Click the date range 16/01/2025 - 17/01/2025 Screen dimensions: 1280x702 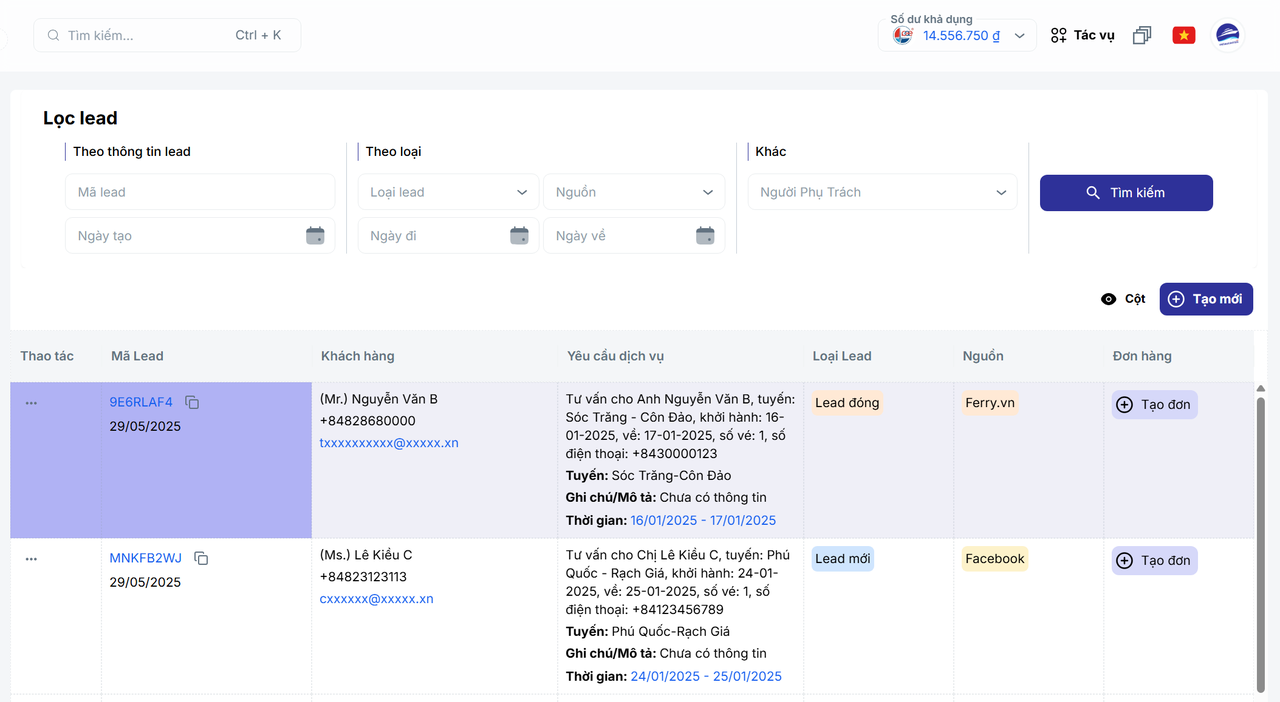point(703,521)
